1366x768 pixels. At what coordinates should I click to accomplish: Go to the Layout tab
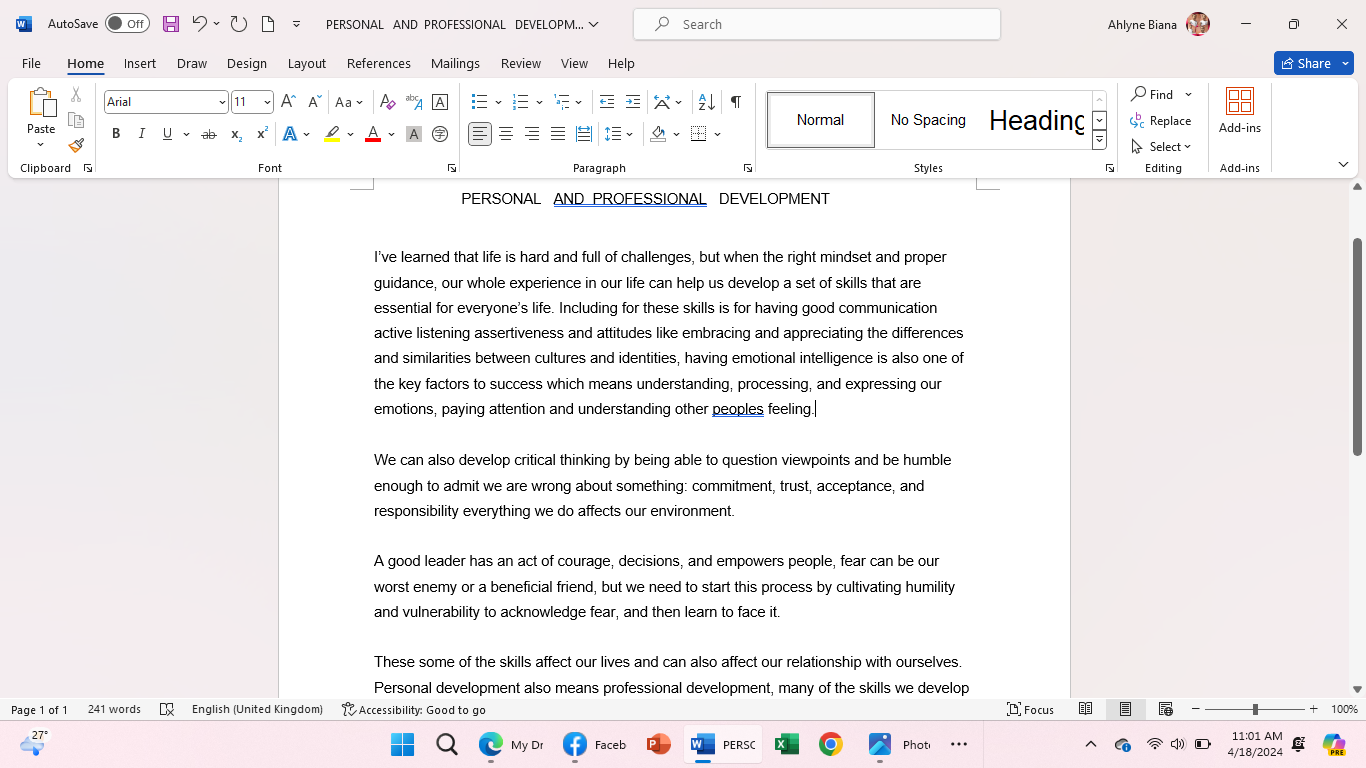point(307,63)
